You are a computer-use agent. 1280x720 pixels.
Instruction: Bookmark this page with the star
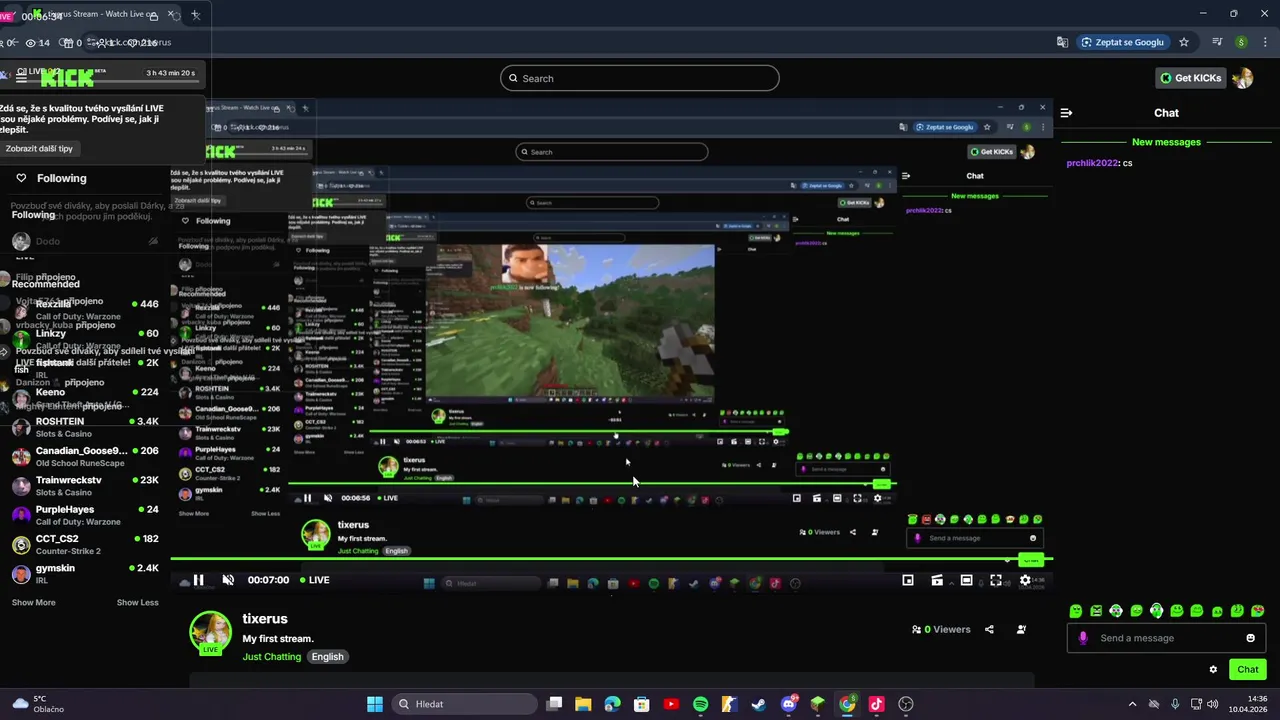(1184, 42)
